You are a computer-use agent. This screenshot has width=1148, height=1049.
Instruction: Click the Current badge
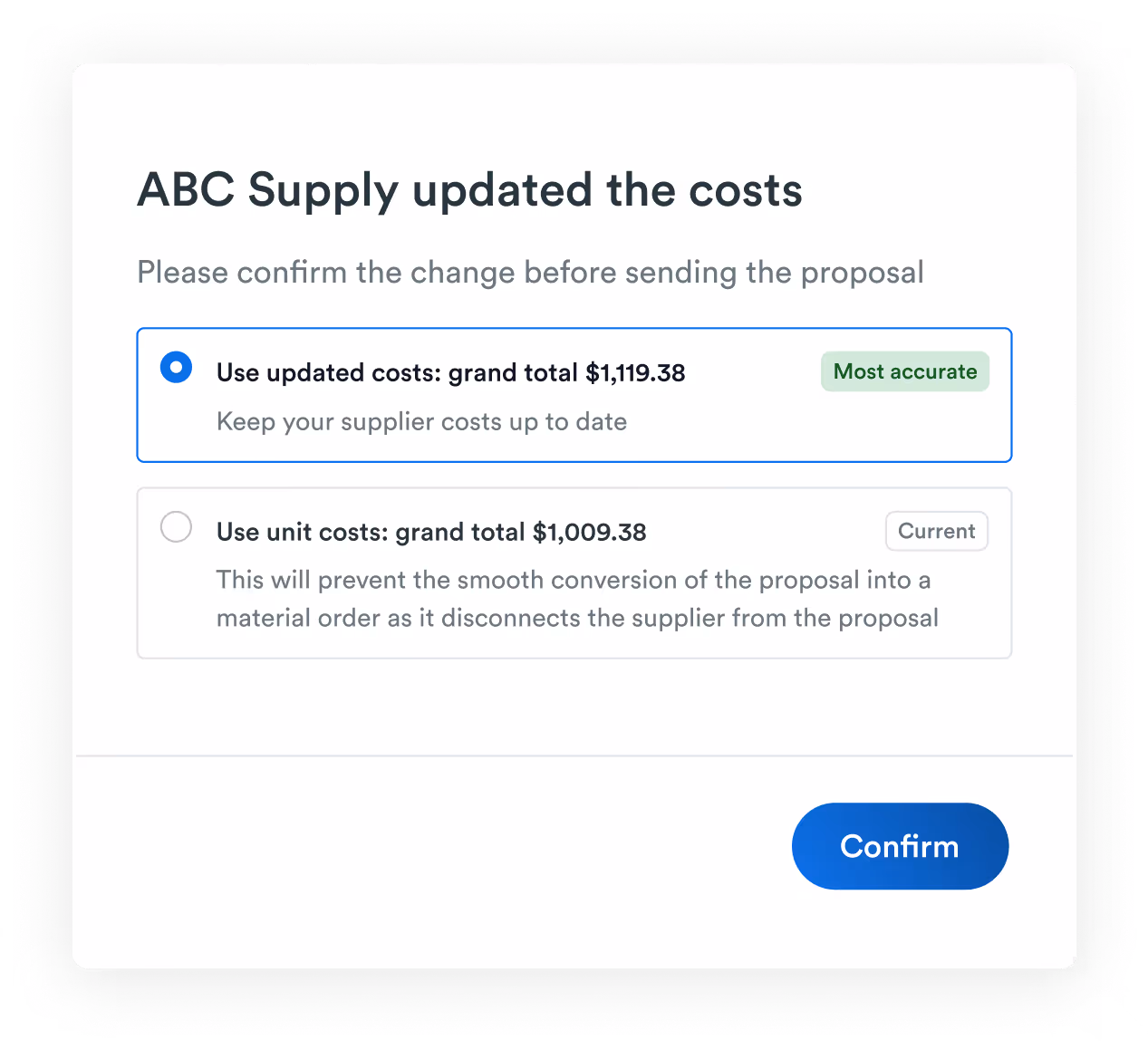tap(936, 531)
